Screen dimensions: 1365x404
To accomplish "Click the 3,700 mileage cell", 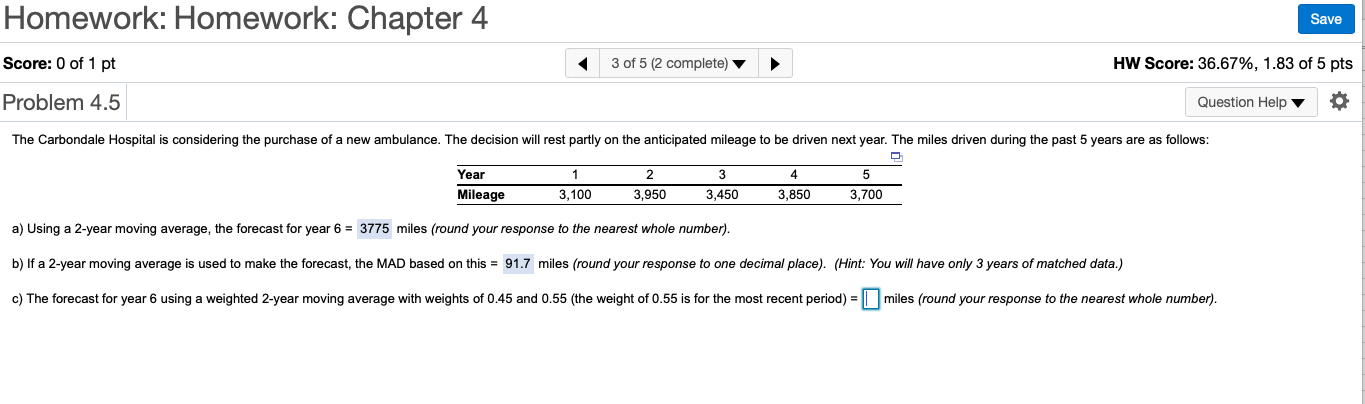I will [866, 195].
